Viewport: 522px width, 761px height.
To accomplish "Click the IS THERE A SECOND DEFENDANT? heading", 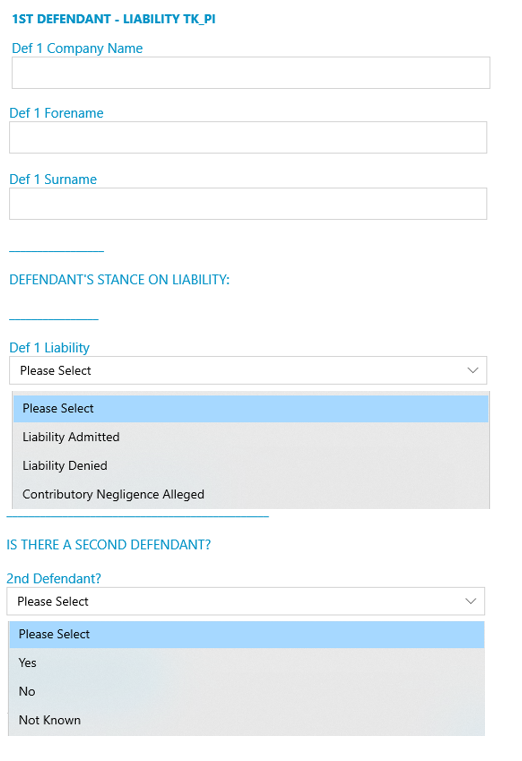I will (109, 545).
